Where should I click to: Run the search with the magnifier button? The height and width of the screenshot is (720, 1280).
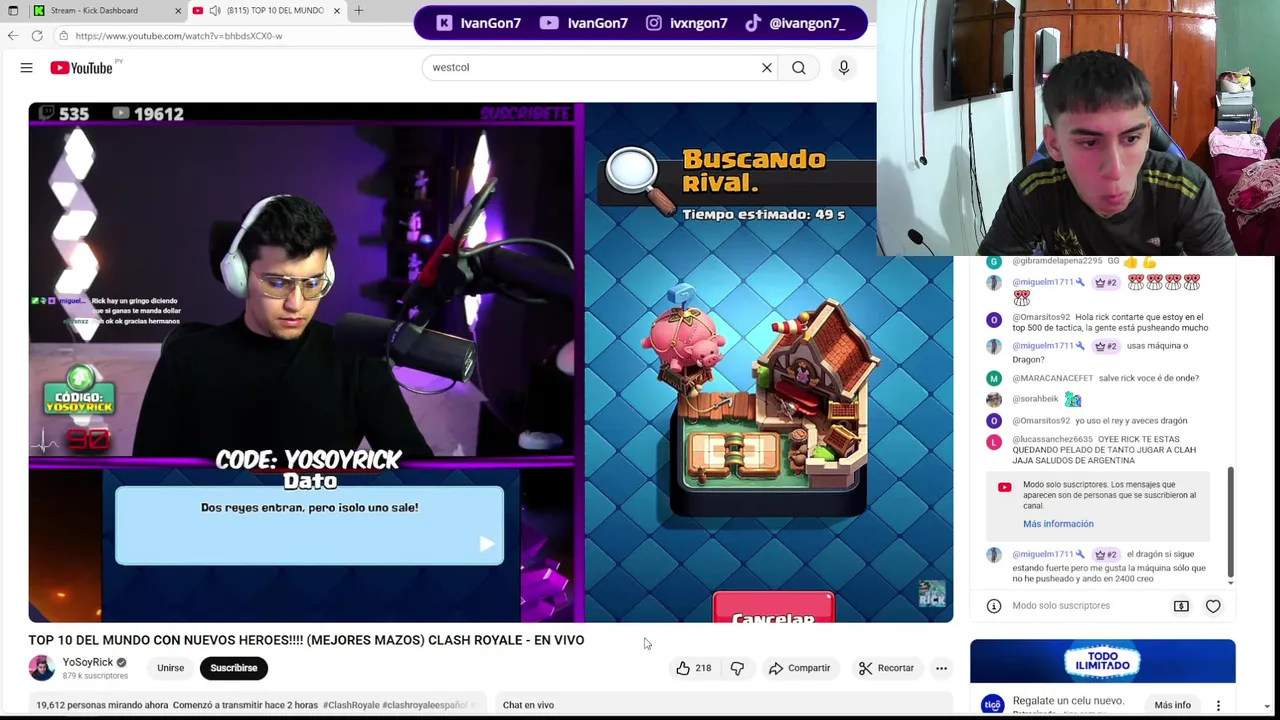(799, 67)
